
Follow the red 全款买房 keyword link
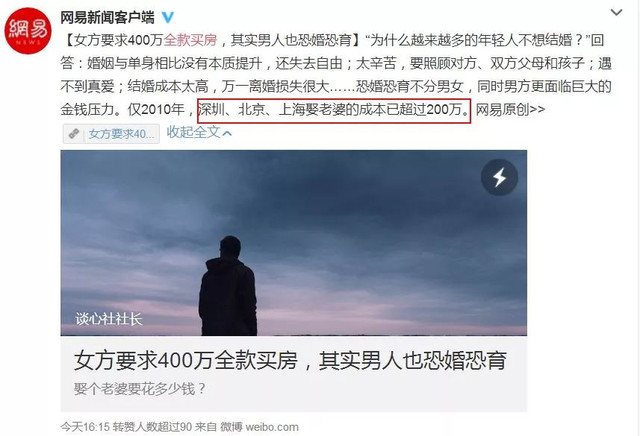click(190, 40)
